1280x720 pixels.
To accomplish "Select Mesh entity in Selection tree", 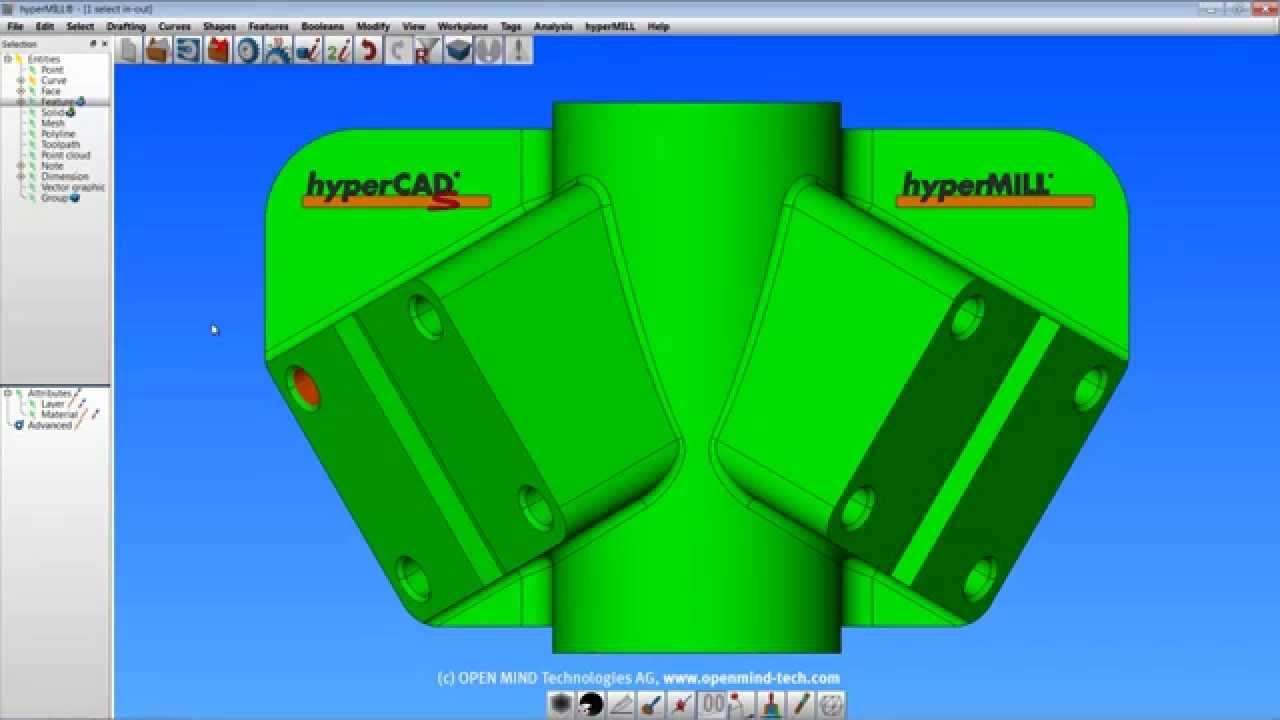I will (53, 123).
